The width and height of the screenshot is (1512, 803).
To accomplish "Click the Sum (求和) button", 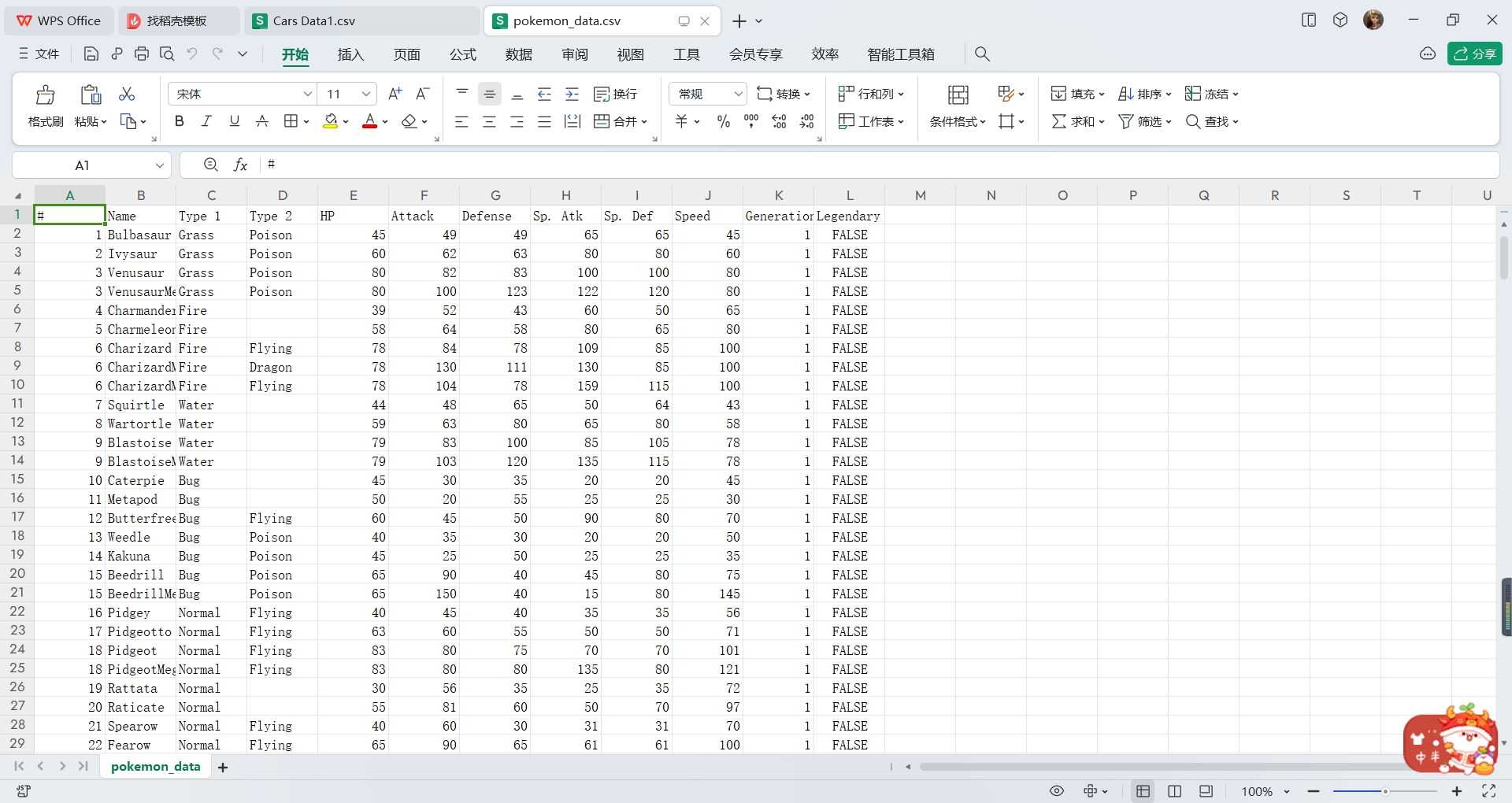I will [1078, 121].
